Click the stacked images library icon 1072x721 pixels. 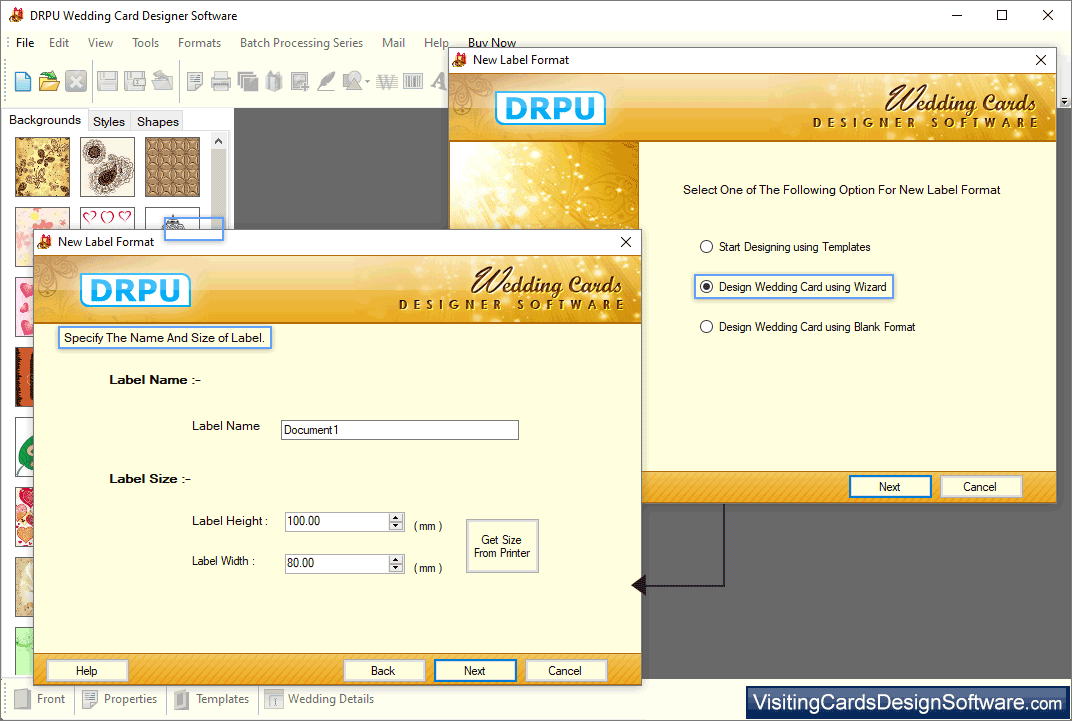[x=247, y=81]
